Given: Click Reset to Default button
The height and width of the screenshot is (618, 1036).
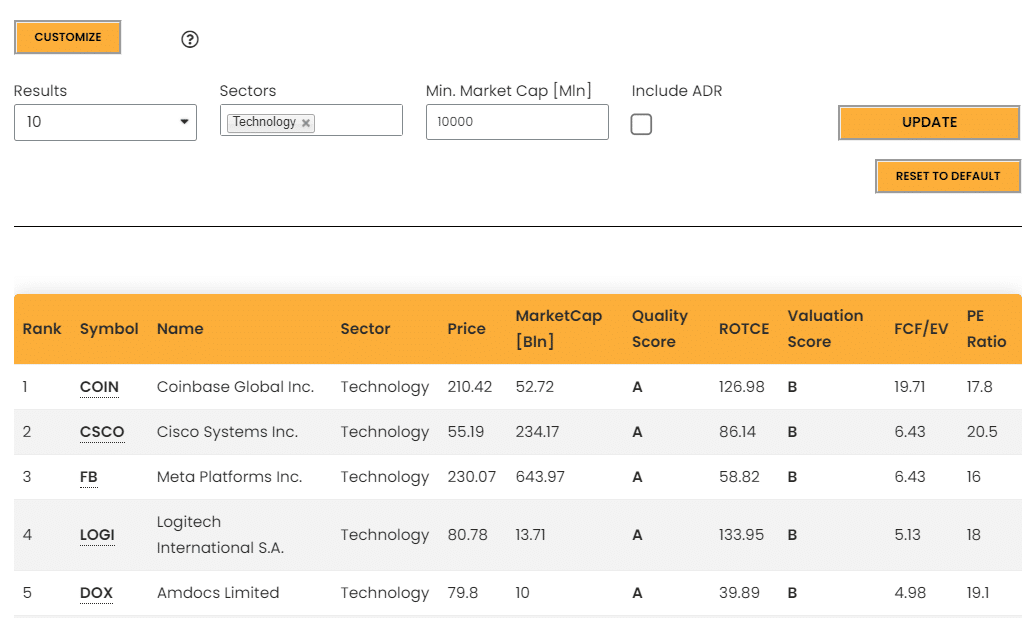Looking at the screenshot, I should pyautogui.click(x=947, y=176).
